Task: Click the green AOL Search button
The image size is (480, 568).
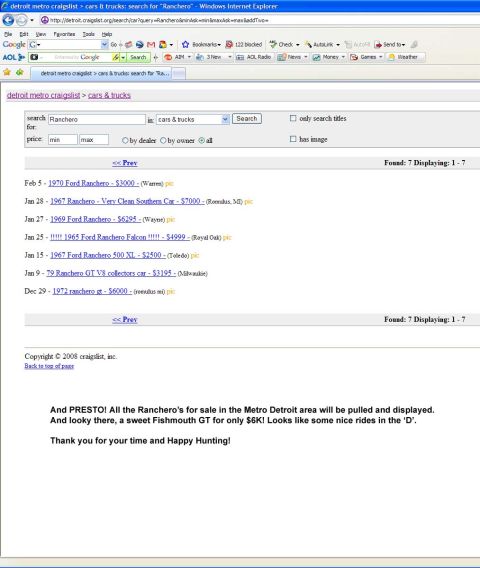Action: [x=138, y=57]
